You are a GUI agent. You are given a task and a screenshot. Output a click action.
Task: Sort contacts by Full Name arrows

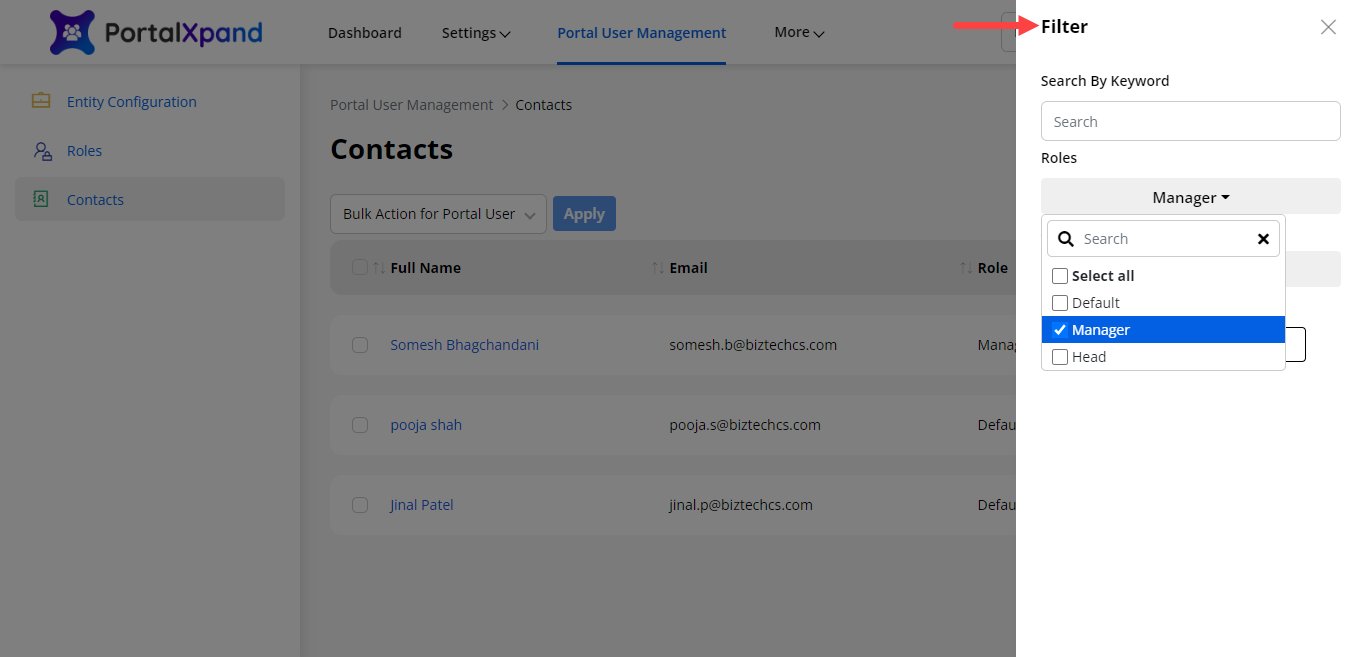(379, 268)
